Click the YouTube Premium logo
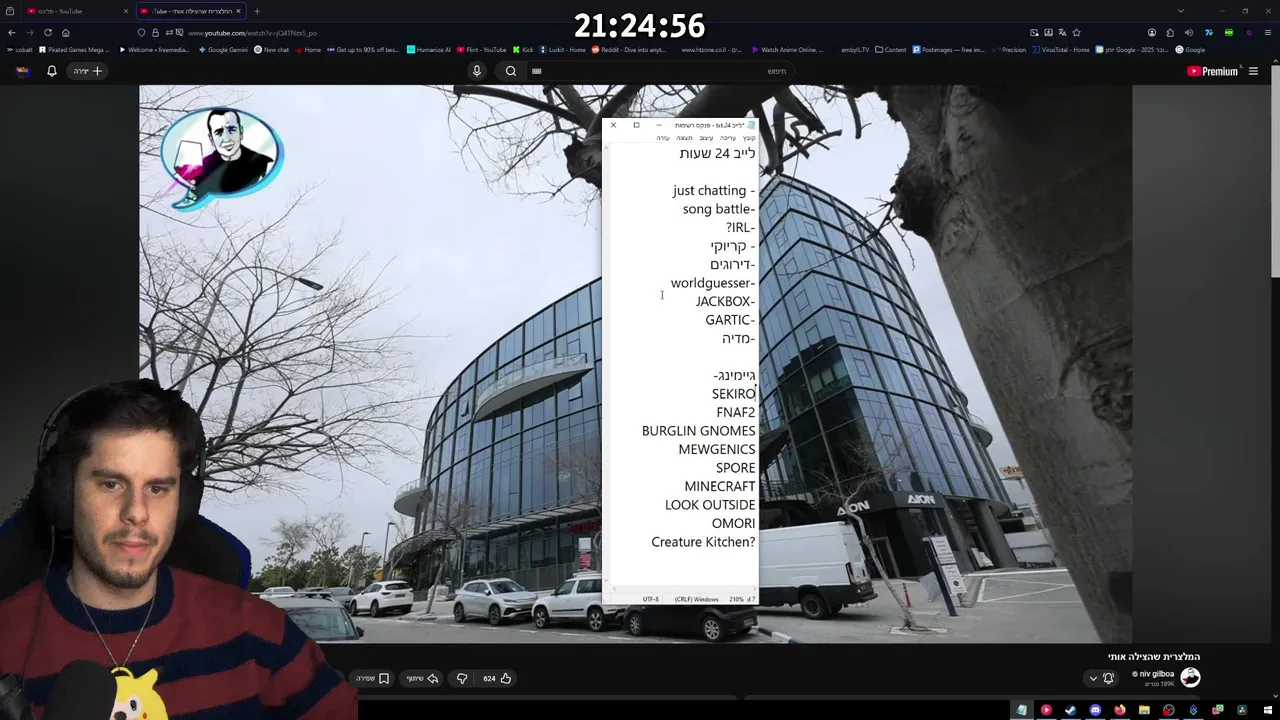The height and width of the screenshot is (720, 1280). coord(1213,71)
